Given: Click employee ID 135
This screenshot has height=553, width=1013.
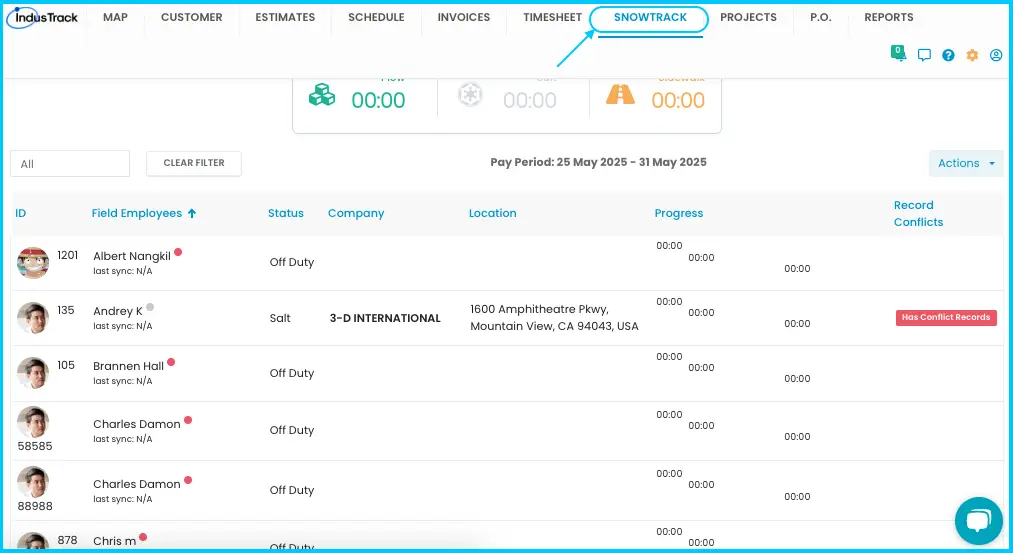Looking at the screenshot, I should [65, 310].
